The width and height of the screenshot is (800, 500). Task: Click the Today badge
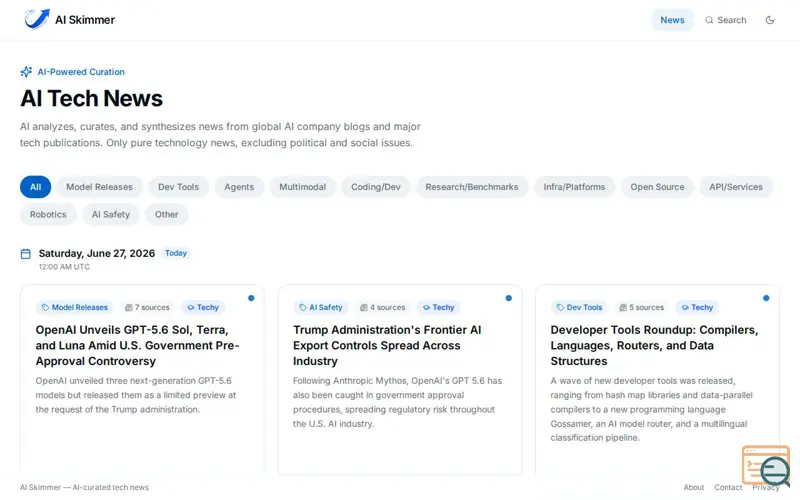pos(176,253)
